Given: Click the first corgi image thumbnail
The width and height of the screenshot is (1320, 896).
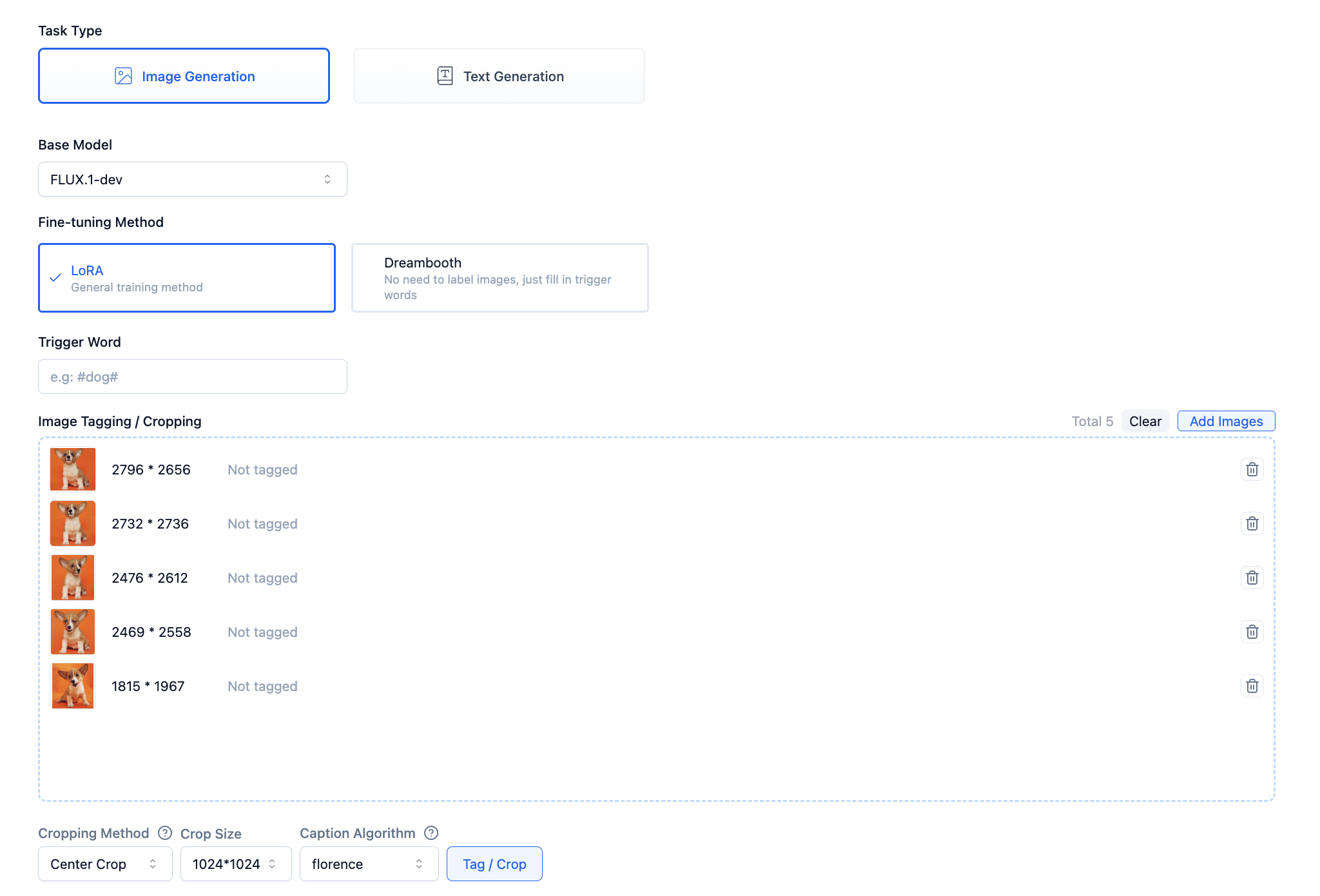Looking at the screenshot, I should point(73,469).
